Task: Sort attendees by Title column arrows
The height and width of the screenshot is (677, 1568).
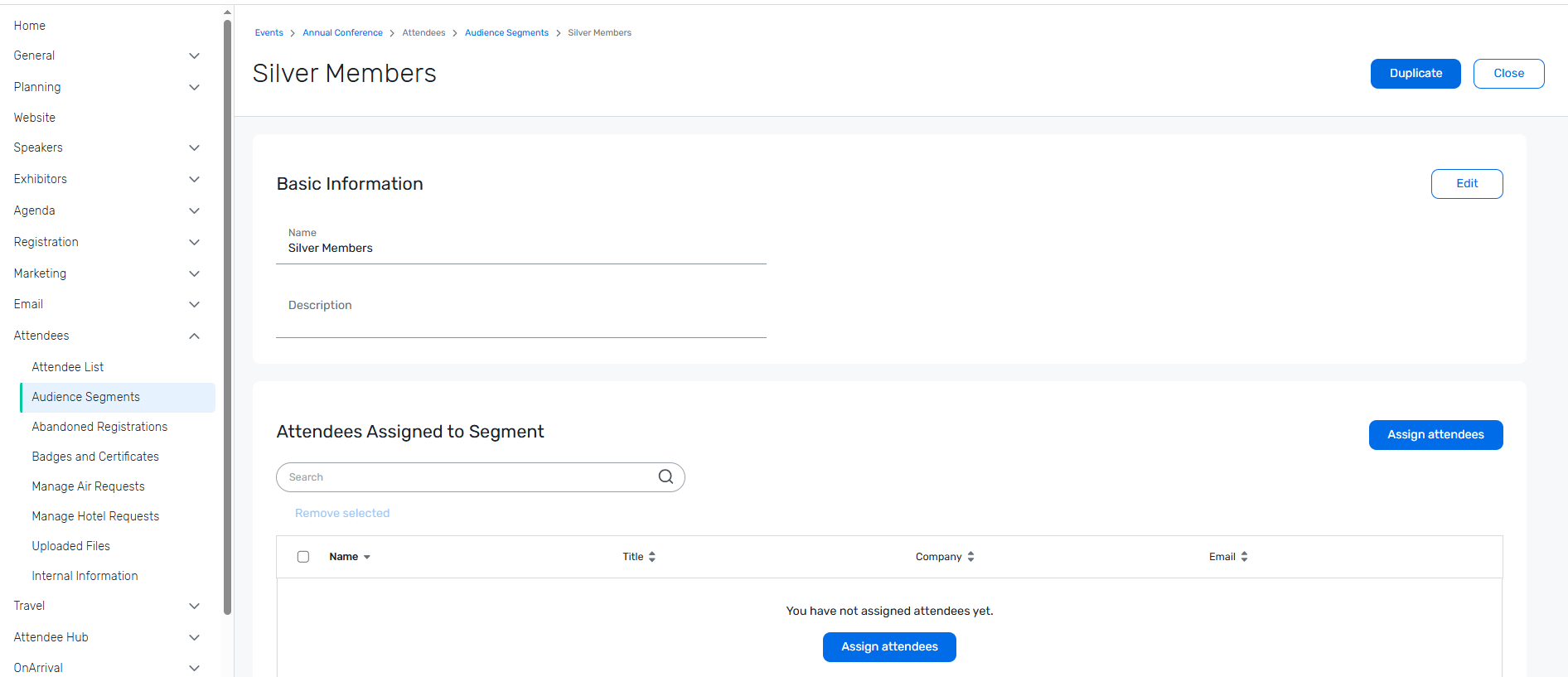Action: tap(652, 557)
